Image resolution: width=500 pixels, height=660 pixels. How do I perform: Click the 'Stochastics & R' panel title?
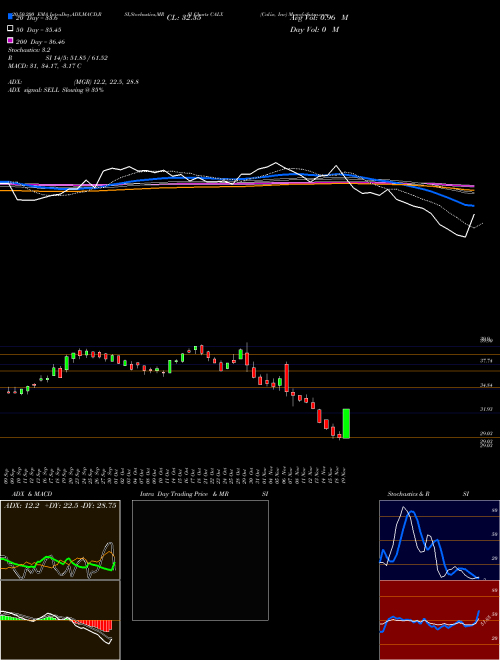(408, 494)
